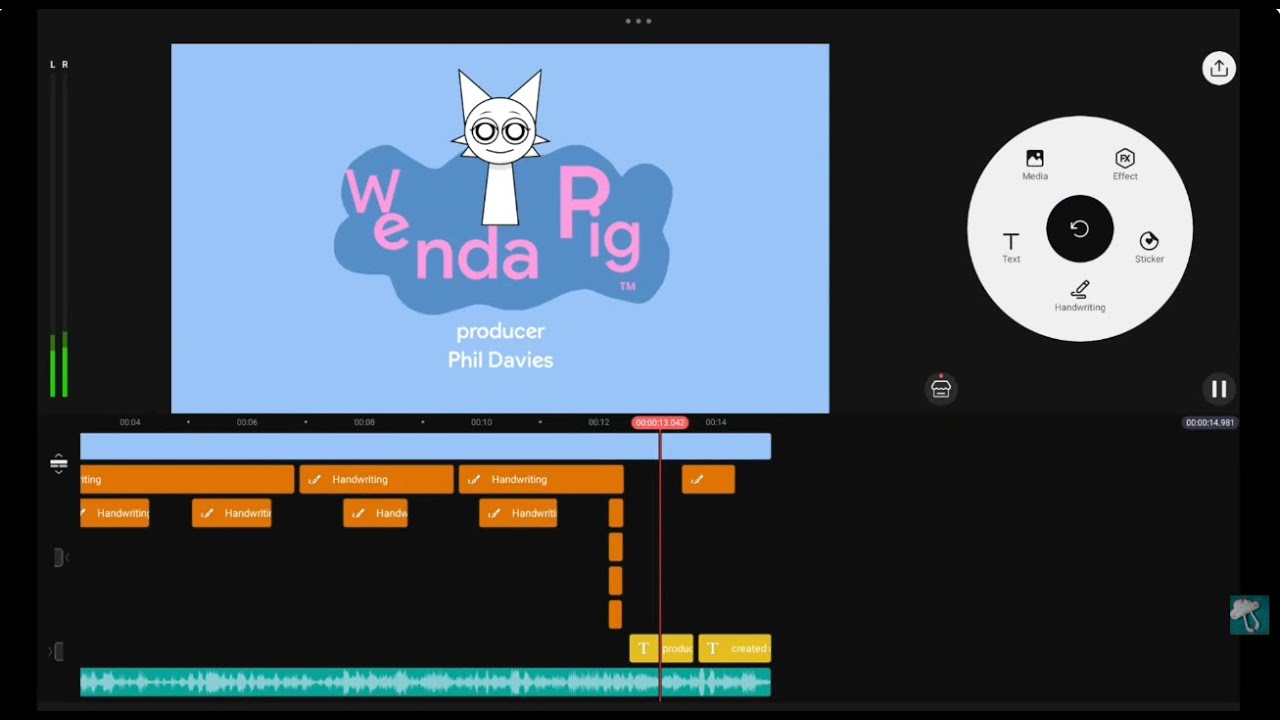Select top-layer Handwriting clip spanning the 00:08 mark
This screenshot has height=720, width=1280.
tap(376, 480)
